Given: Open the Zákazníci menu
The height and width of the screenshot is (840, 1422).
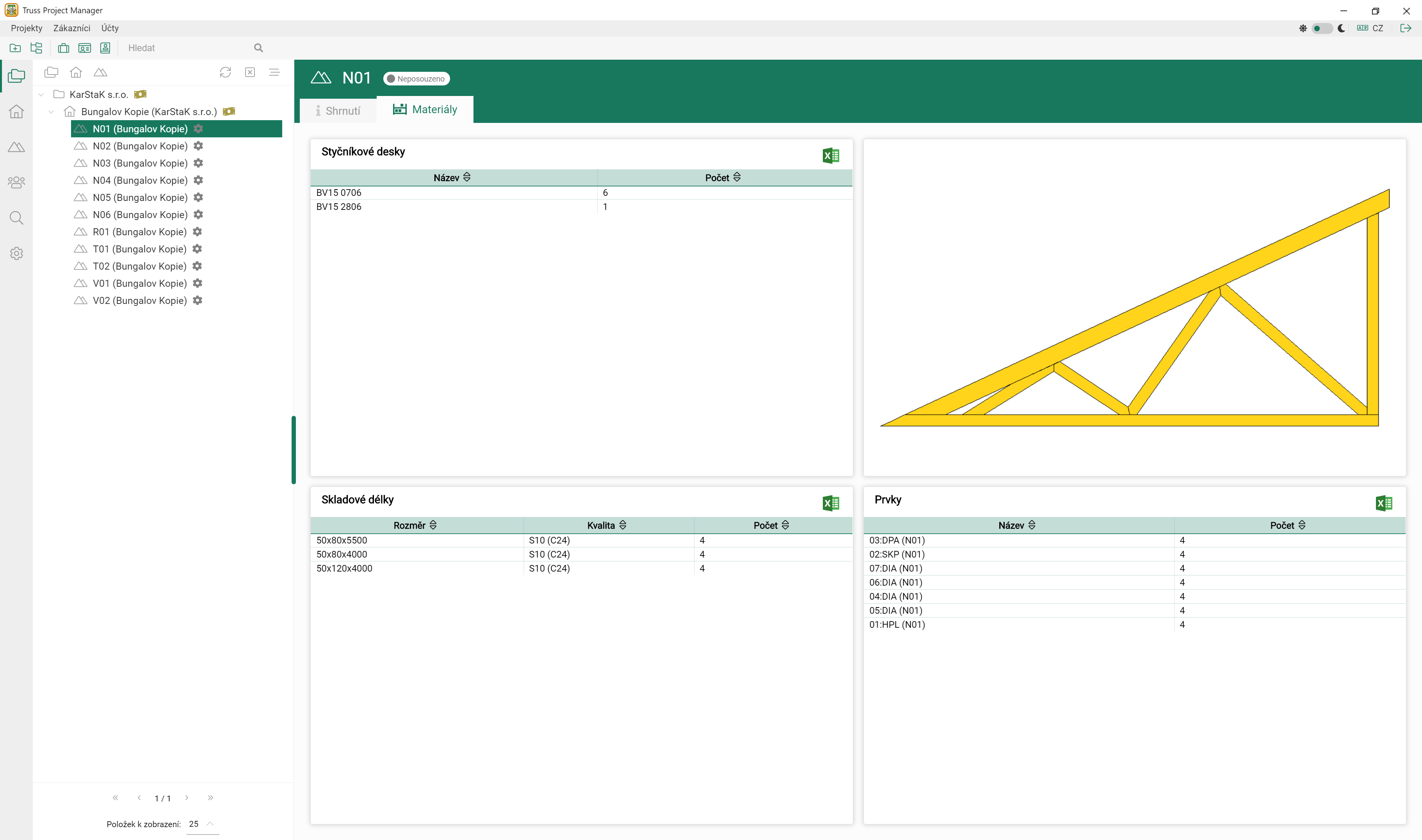Looking at the screenshot, I should [x=71, y=28].
